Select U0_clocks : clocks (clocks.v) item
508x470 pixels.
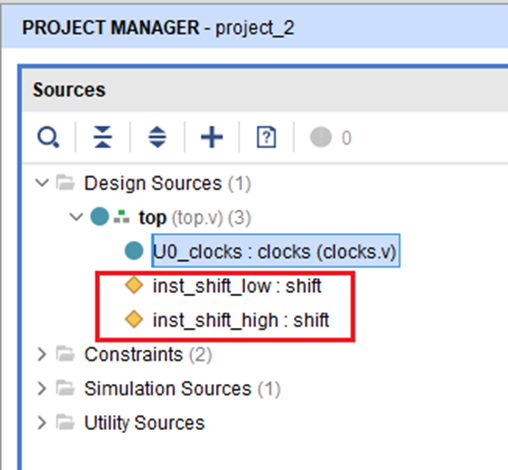pyautogui.click(x=276, y=251)
